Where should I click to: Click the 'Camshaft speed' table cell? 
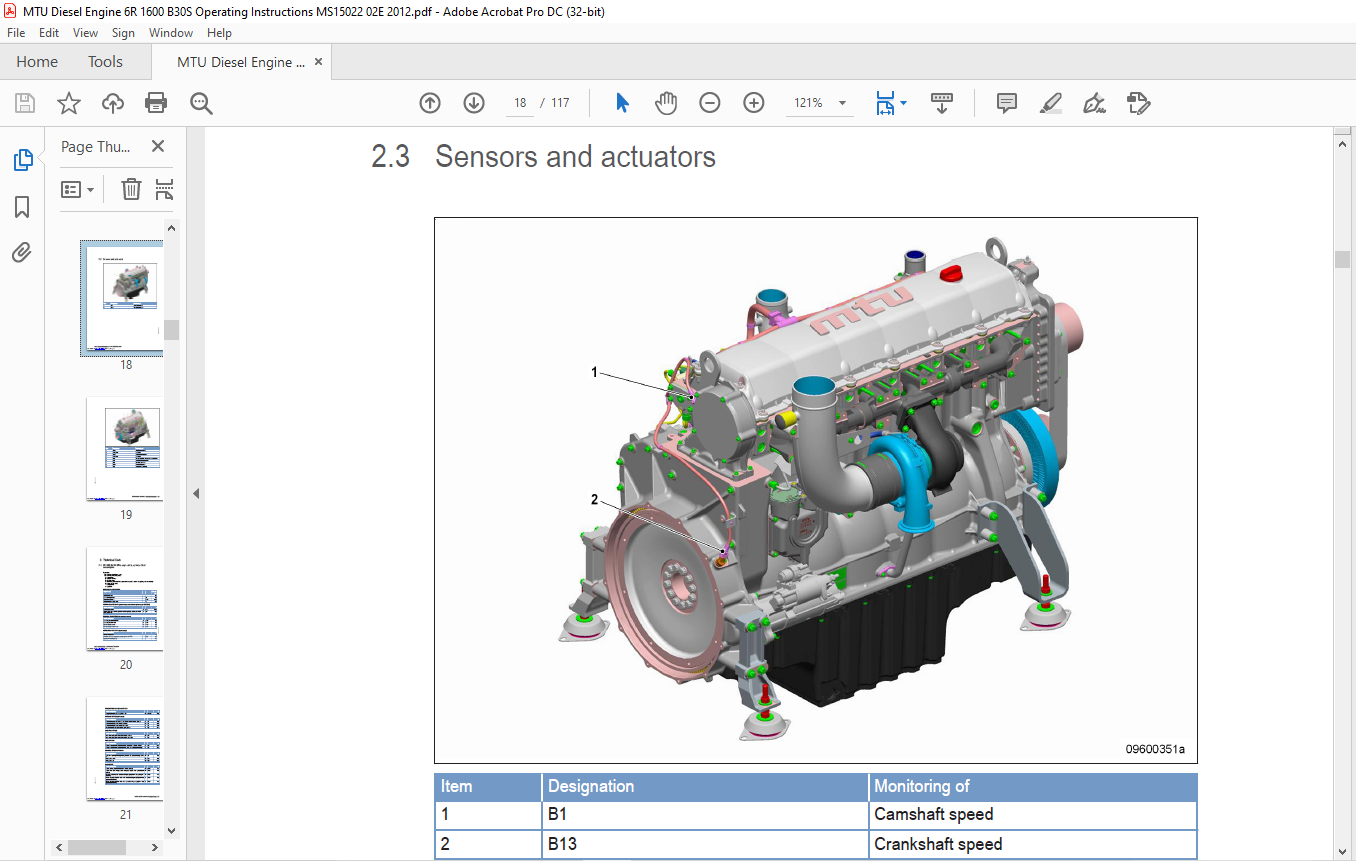coord(1033,814)
